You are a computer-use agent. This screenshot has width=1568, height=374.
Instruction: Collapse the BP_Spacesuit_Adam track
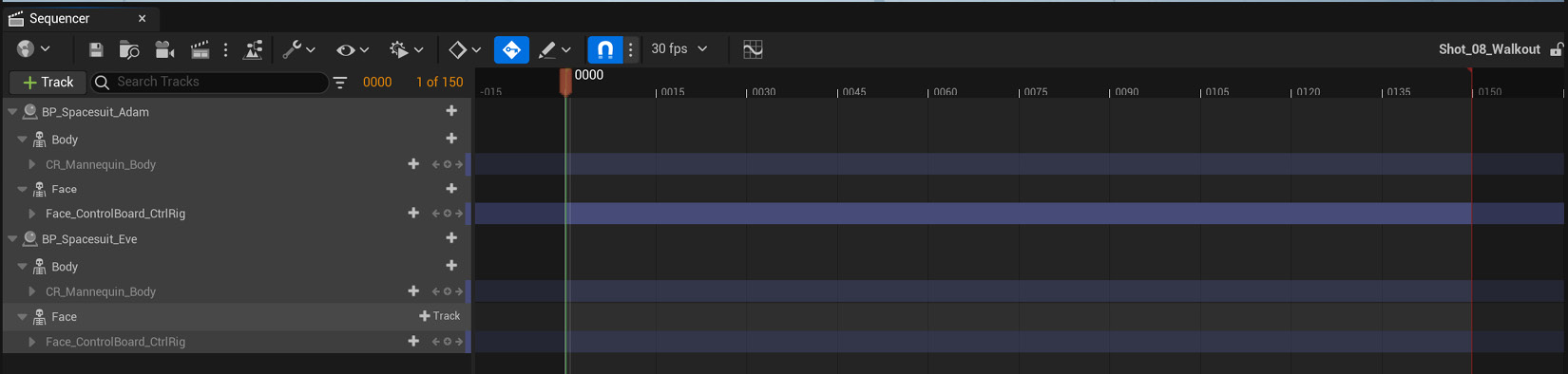pyautogui.click(x=12, y=112)
